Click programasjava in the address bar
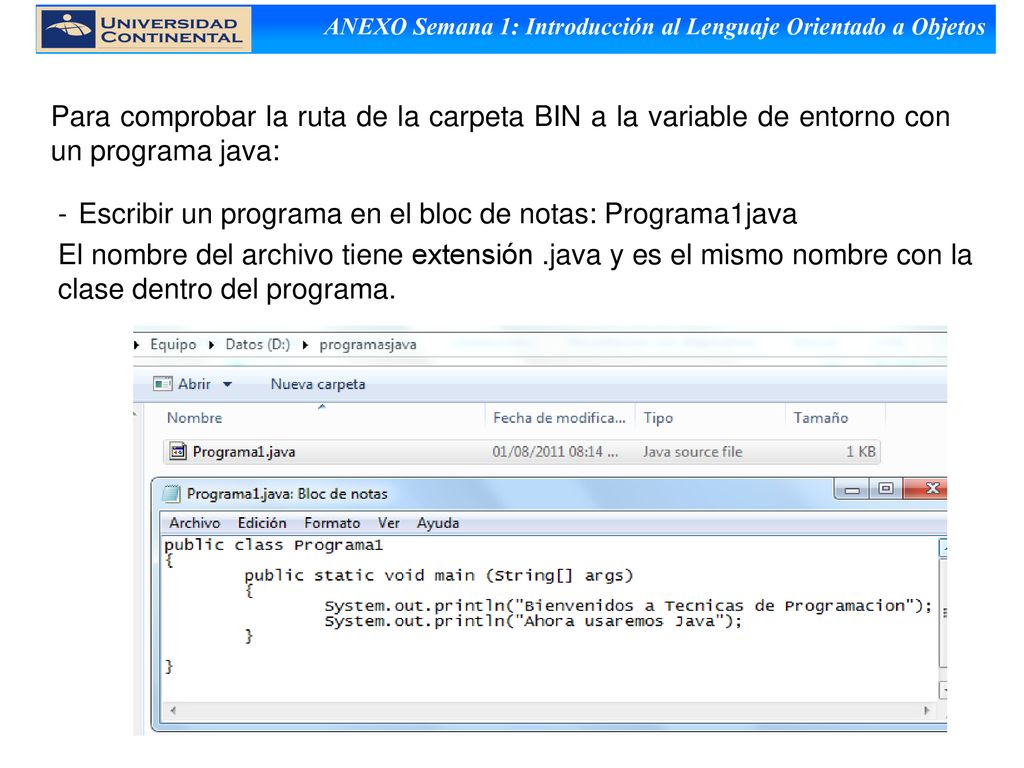Image resolution: width=1024 pixels, height=768 pixels. (368, 344)
